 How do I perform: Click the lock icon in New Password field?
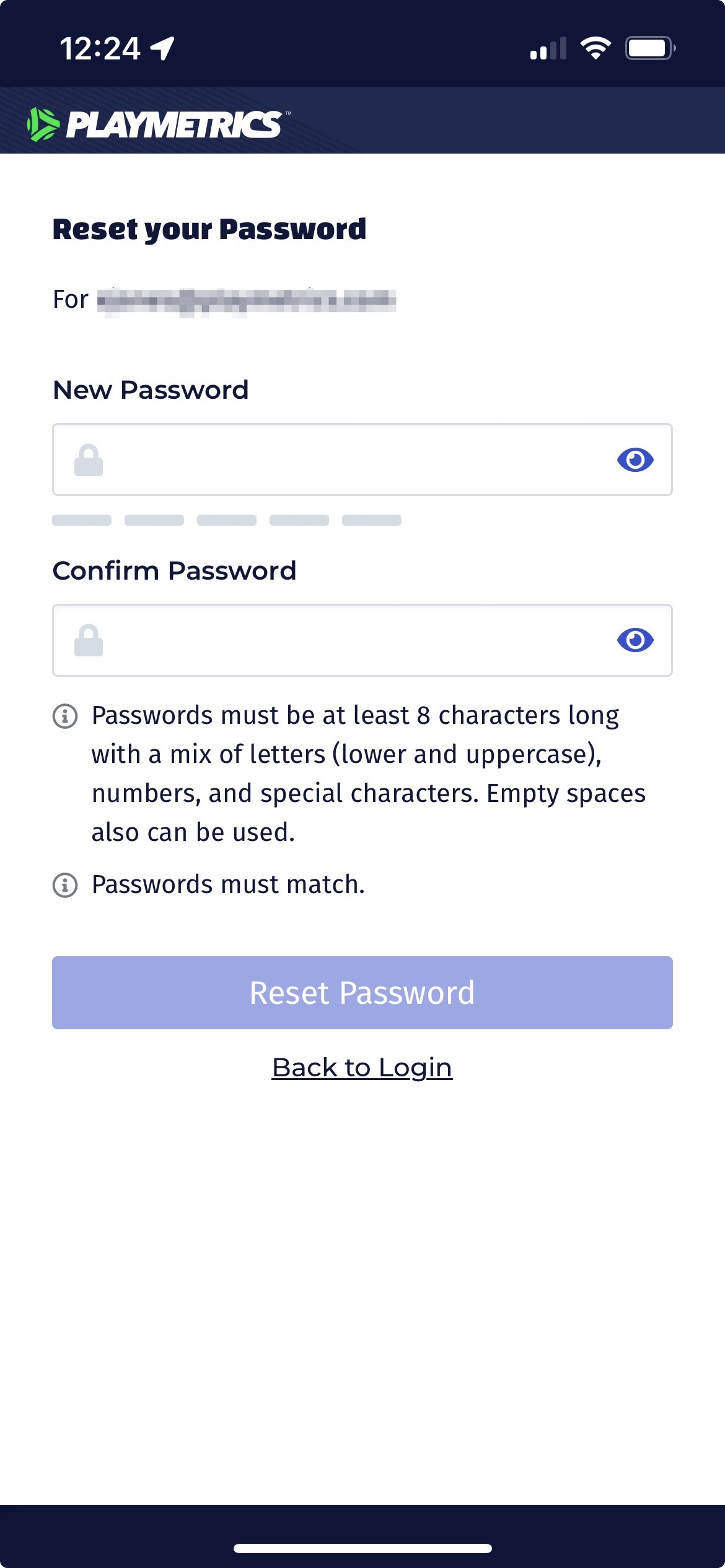coord(89,460)
